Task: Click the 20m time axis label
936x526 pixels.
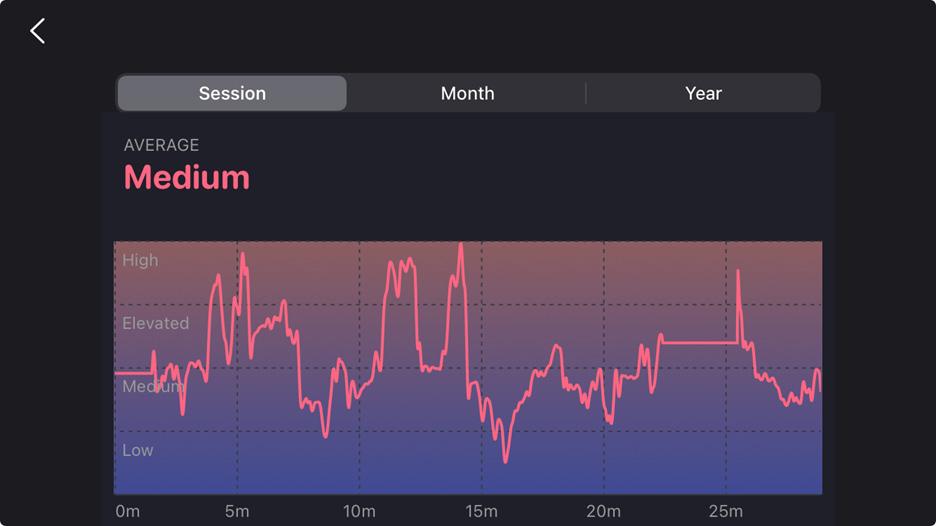Action: (603, 511)
